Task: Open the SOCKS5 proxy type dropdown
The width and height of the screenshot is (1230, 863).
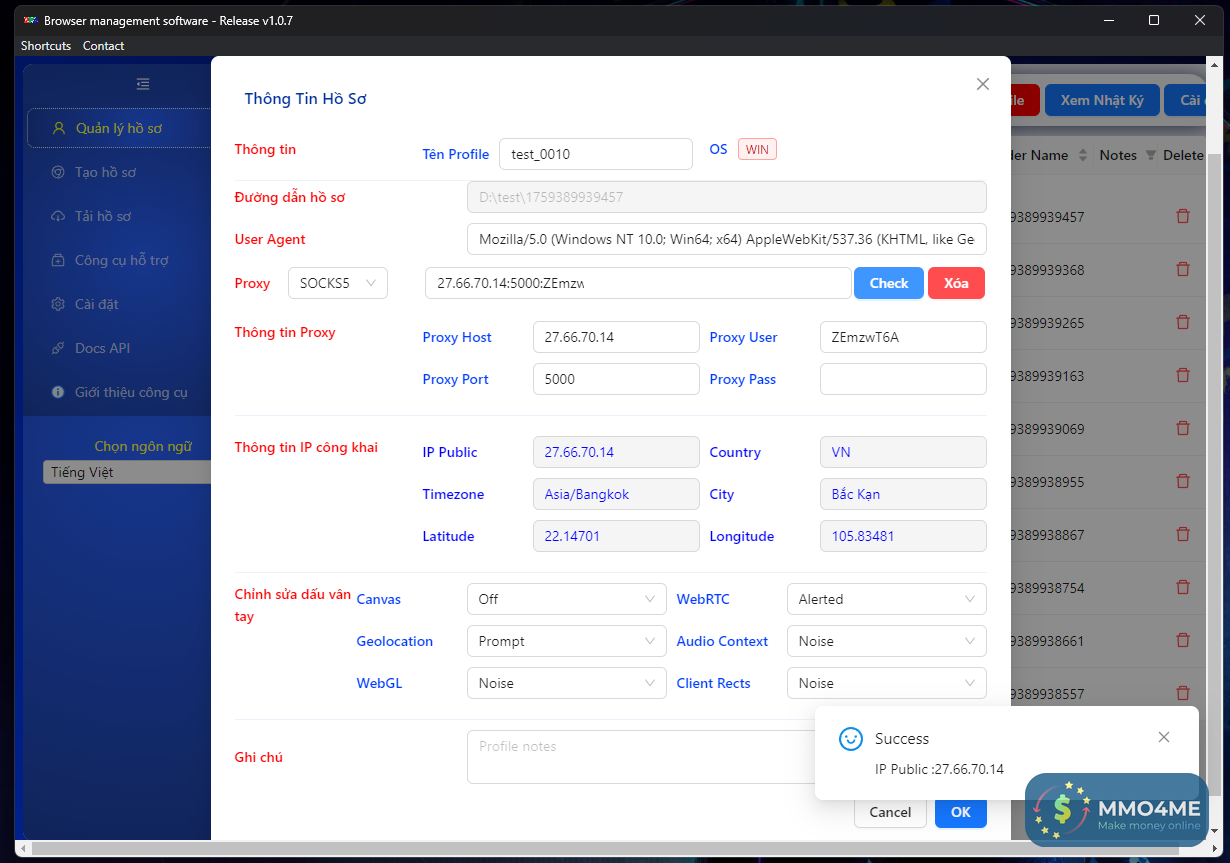Action: tap(338, 283)
